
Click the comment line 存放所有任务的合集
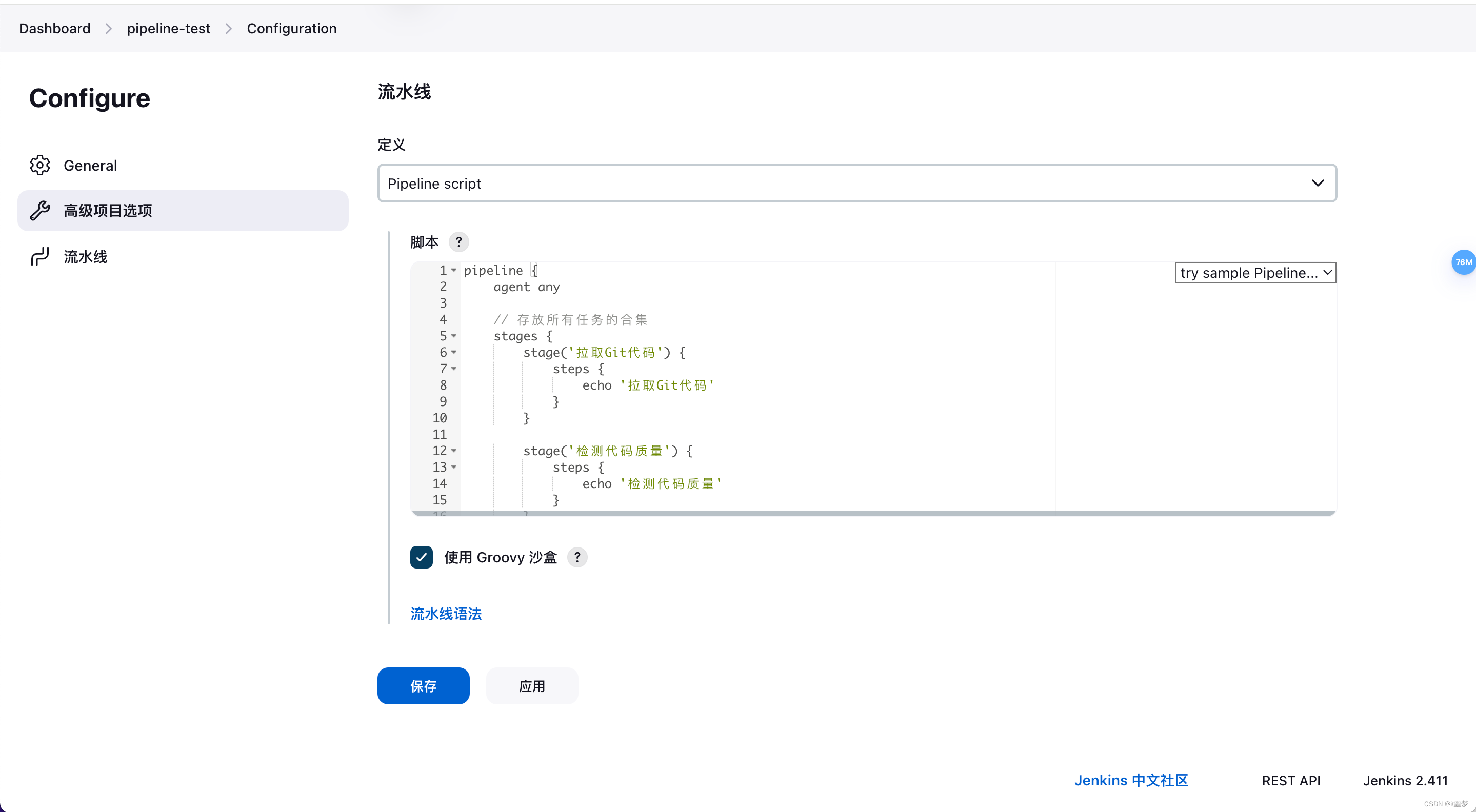coord(570,319)
